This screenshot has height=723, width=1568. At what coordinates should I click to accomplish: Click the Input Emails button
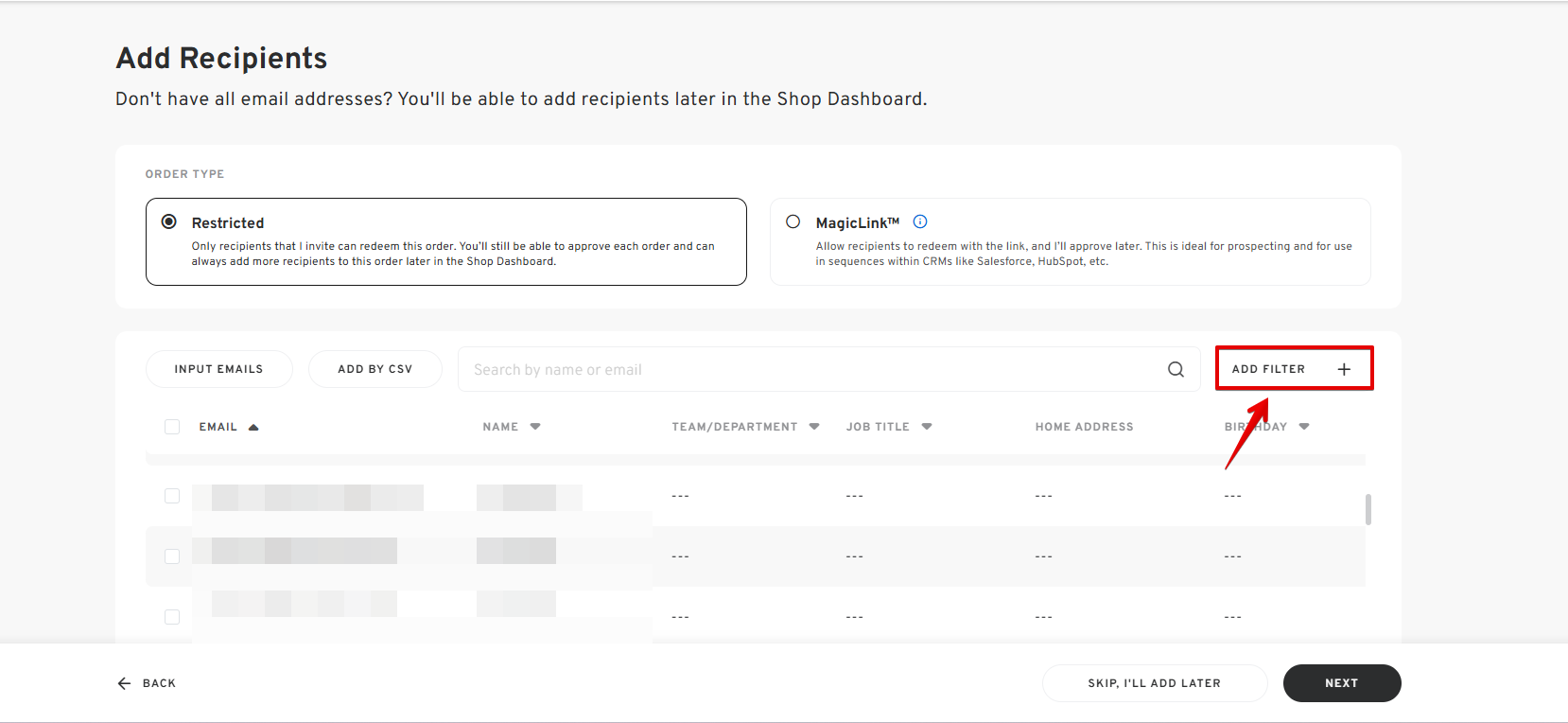[x=218, y=369]
